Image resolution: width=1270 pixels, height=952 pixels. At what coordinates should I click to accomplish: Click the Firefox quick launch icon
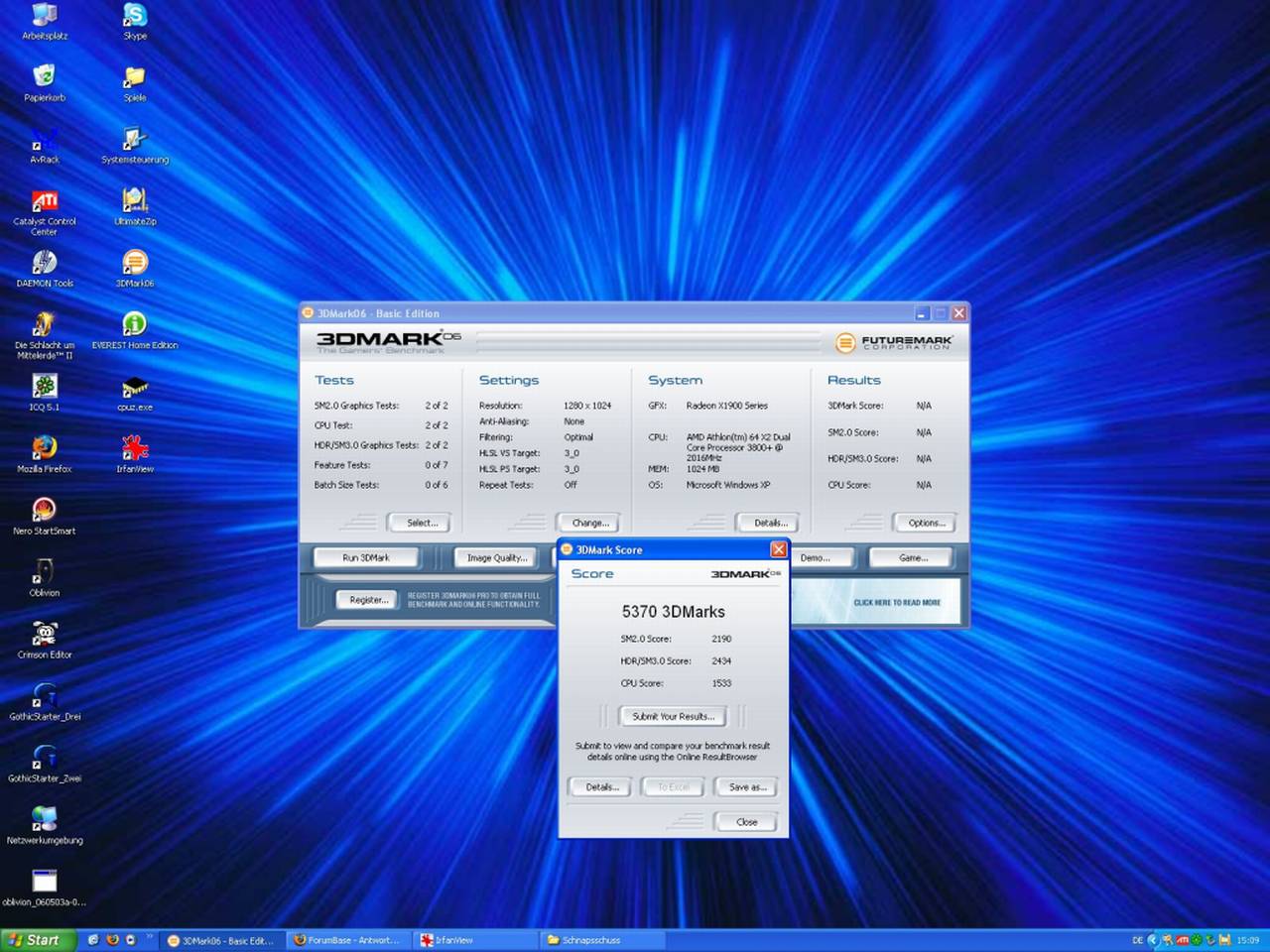pyautogui.click(x=112, y=940)
